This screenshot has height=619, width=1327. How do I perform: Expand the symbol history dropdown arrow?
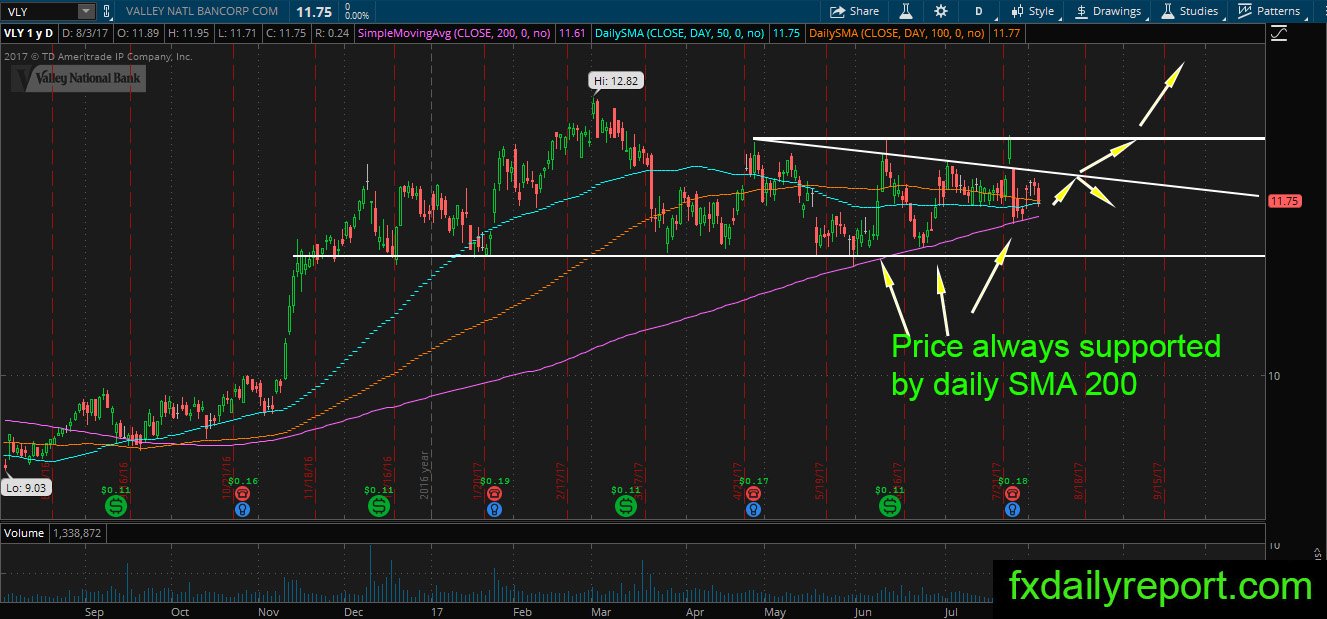click(x=85, y=11)
